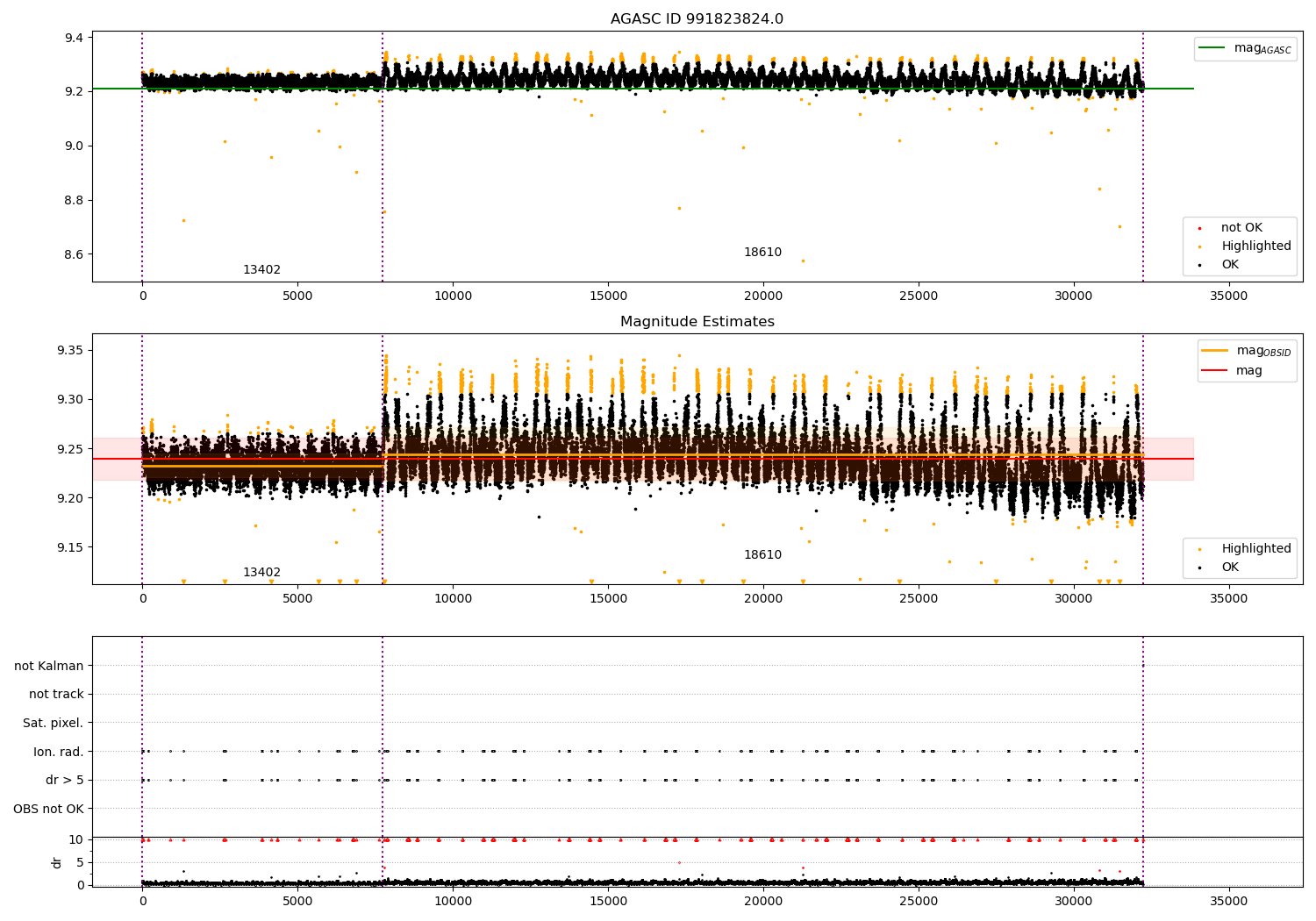Click x-tick '15000' under bottom plot

tap(608, 902)
